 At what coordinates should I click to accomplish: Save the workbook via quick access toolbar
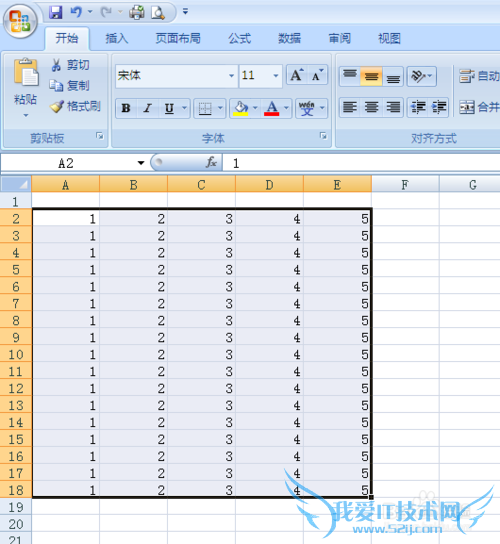tap(55, 12)
